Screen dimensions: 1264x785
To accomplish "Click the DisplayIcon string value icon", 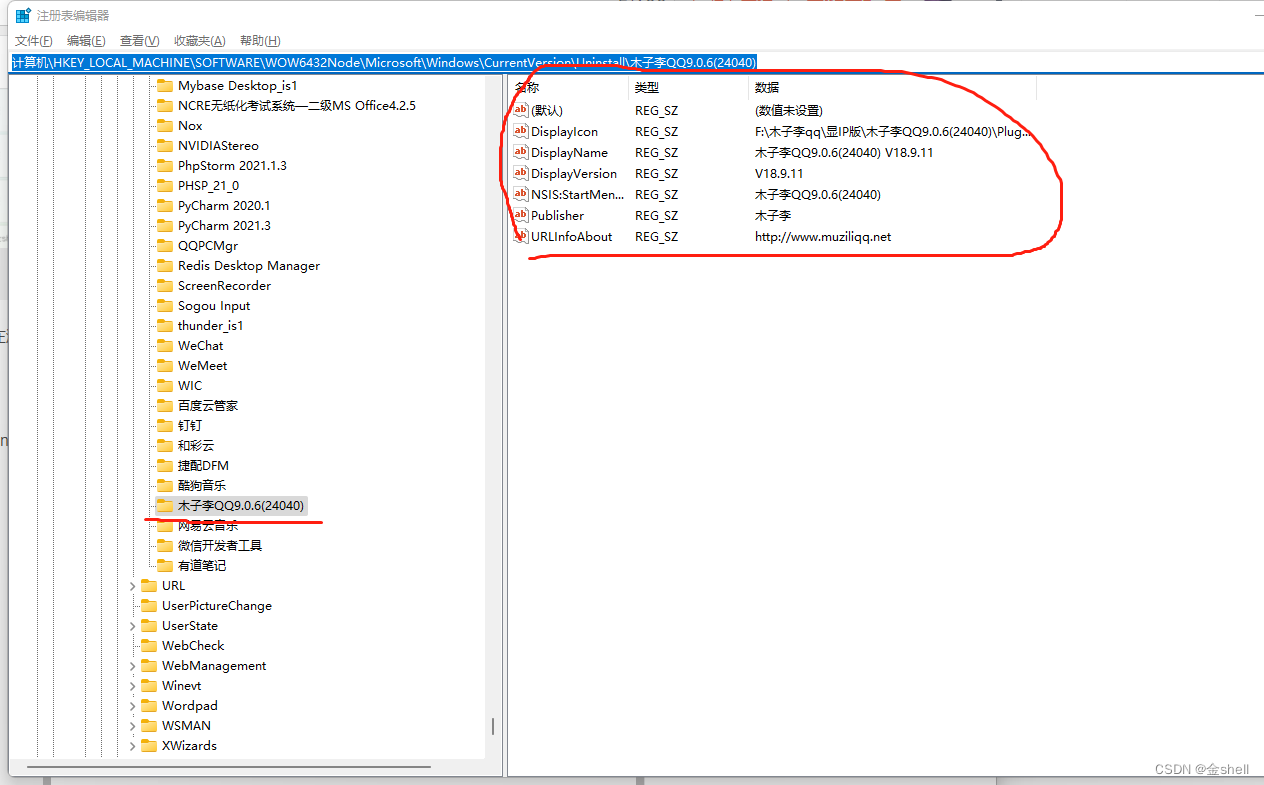I will [x=520, y=131].
